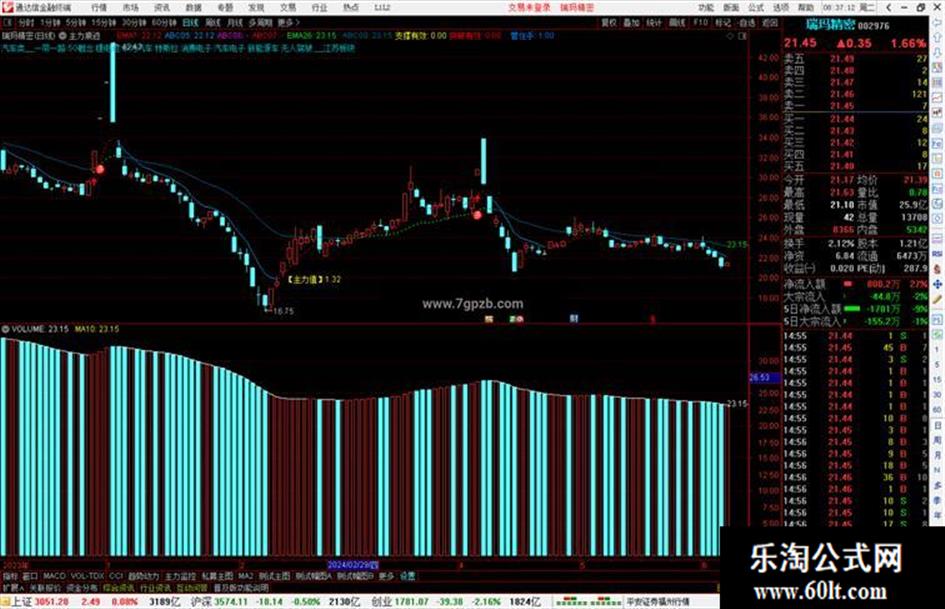Select the 多周期 multi-period tab

coord(260,23)
